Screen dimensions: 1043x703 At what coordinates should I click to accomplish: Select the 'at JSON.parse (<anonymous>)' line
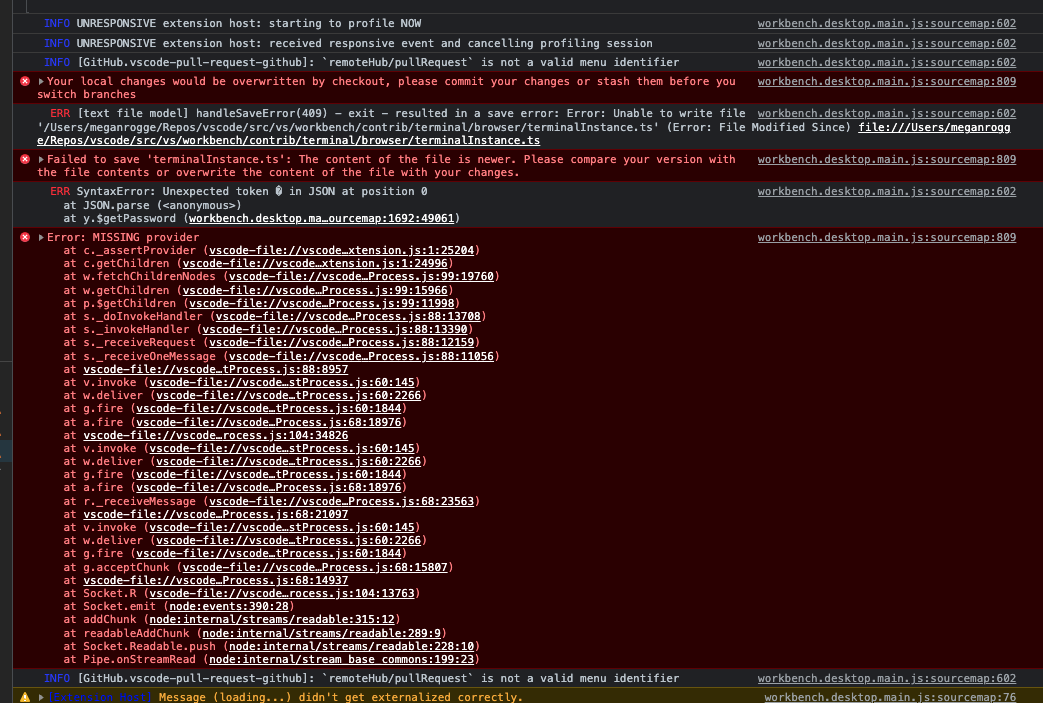pos(152,206)
